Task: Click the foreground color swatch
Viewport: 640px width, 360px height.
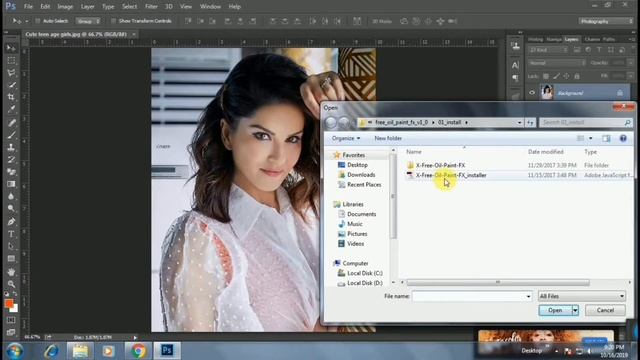Action: tap(9, 303)
